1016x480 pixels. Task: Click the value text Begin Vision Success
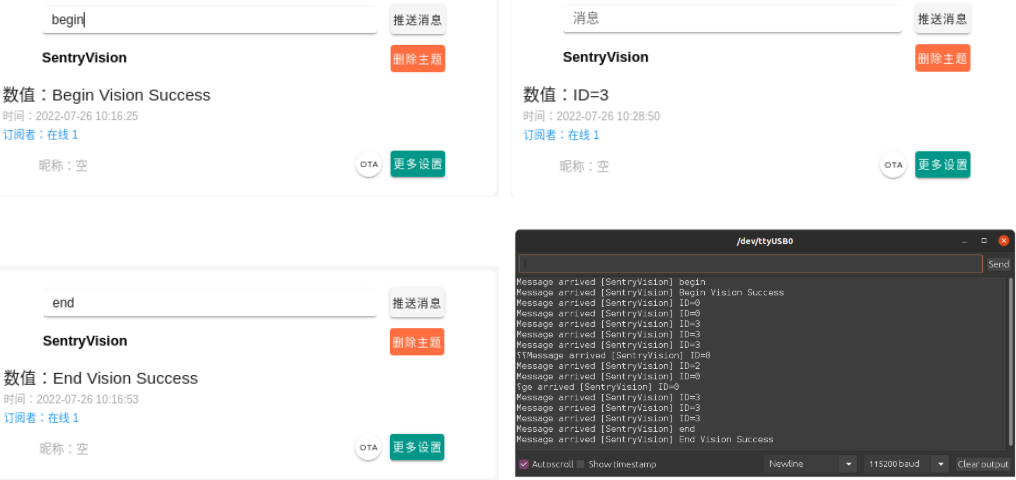[x=131, y=95]
